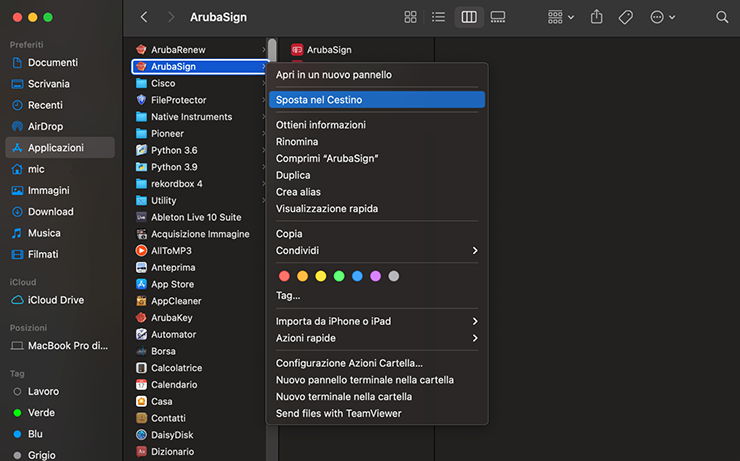740x461 pixels.
Task: Select iCloud Drive in sidebar
Action: tap(55, 300)
